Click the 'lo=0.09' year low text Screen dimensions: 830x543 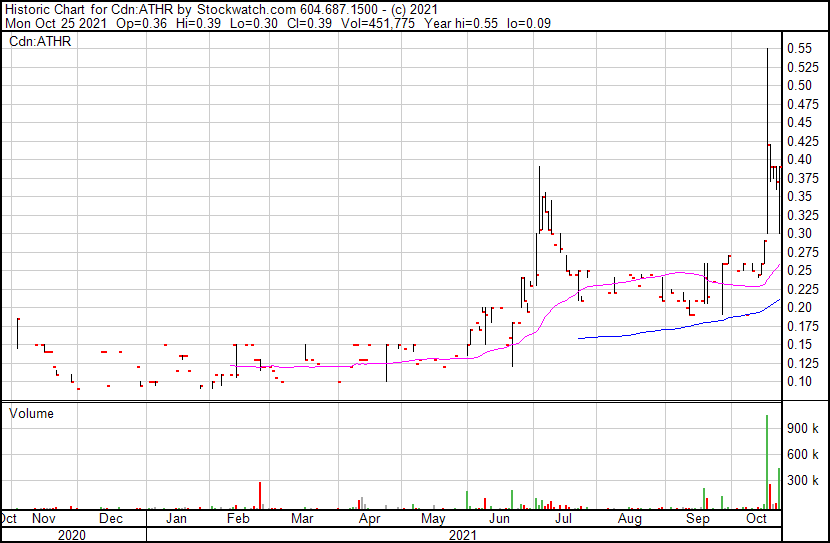(x=529, y=23)
